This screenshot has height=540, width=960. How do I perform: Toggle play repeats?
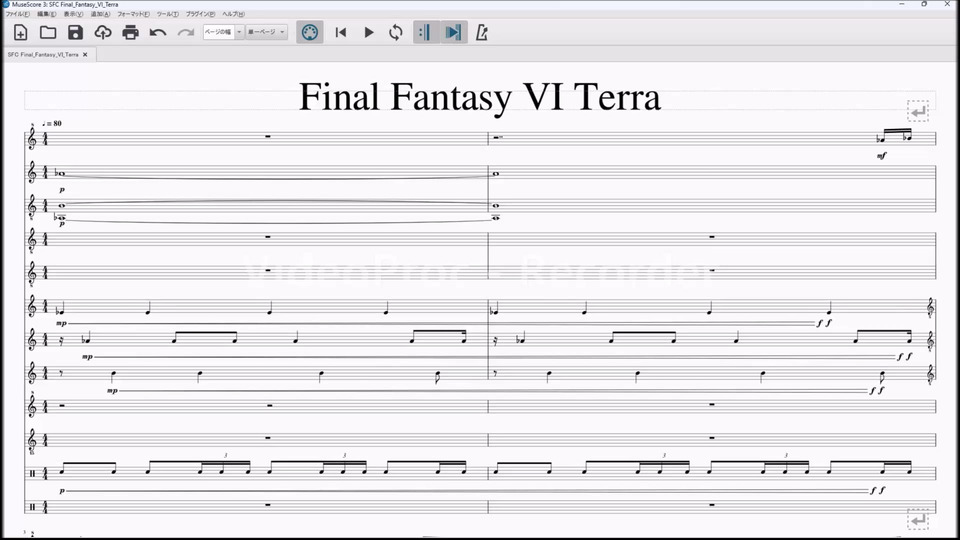pyautogui.click(x=425, y=32)
